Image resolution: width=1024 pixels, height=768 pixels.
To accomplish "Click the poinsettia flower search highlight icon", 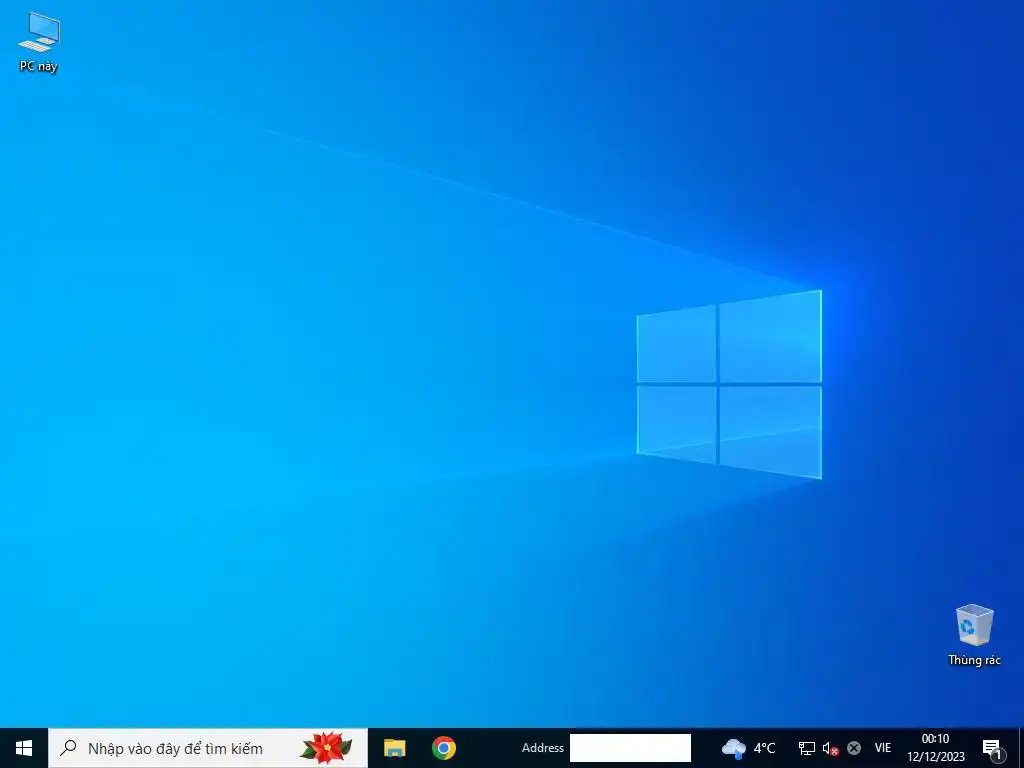I will point(326,748).
